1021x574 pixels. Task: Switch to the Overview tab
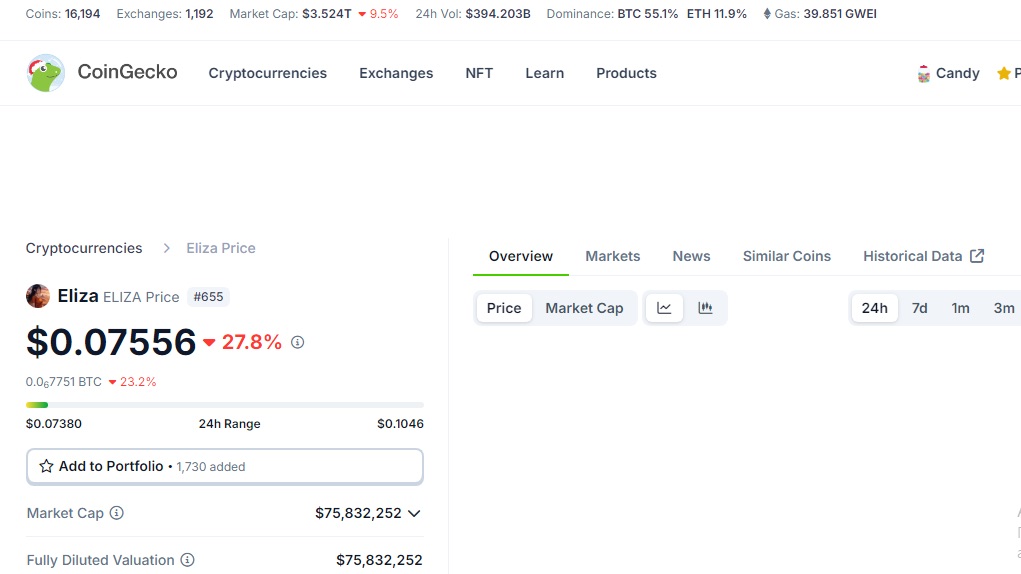click(x=521, y=256)
